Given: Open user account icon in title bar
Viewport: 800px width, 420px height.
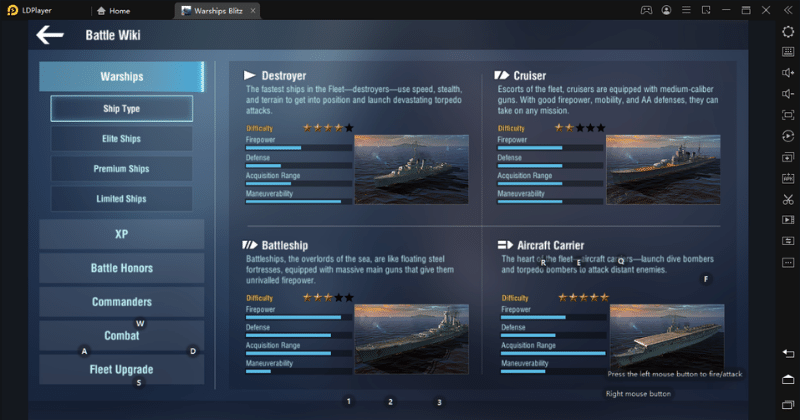Looking at the screenshot, I should (666, 10).
